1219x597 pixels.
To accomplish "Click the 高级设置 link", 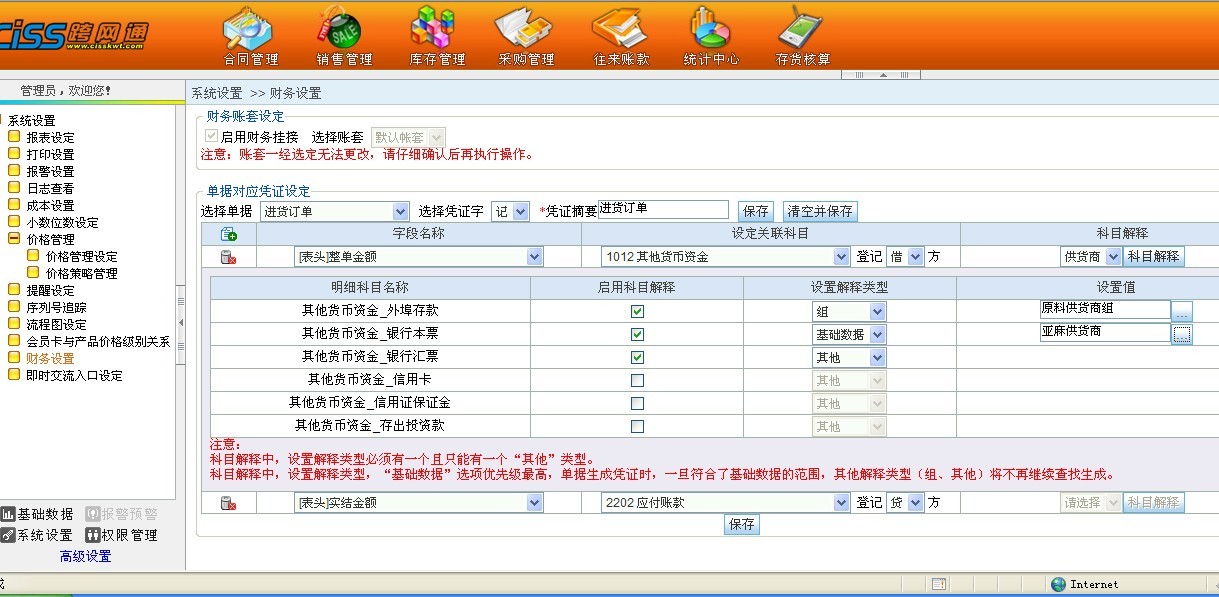I will [x=85, y=557].
